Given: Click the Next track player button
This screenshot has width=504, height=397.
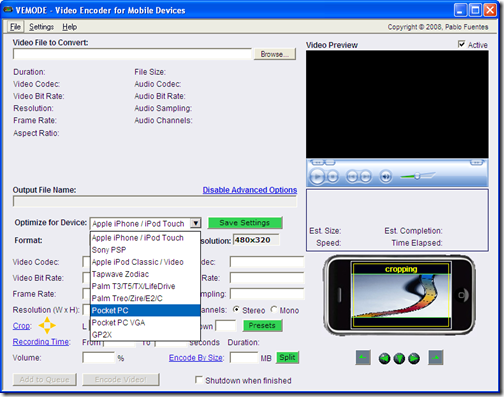Looking at the screenshot, I should (x=366, y=176).
